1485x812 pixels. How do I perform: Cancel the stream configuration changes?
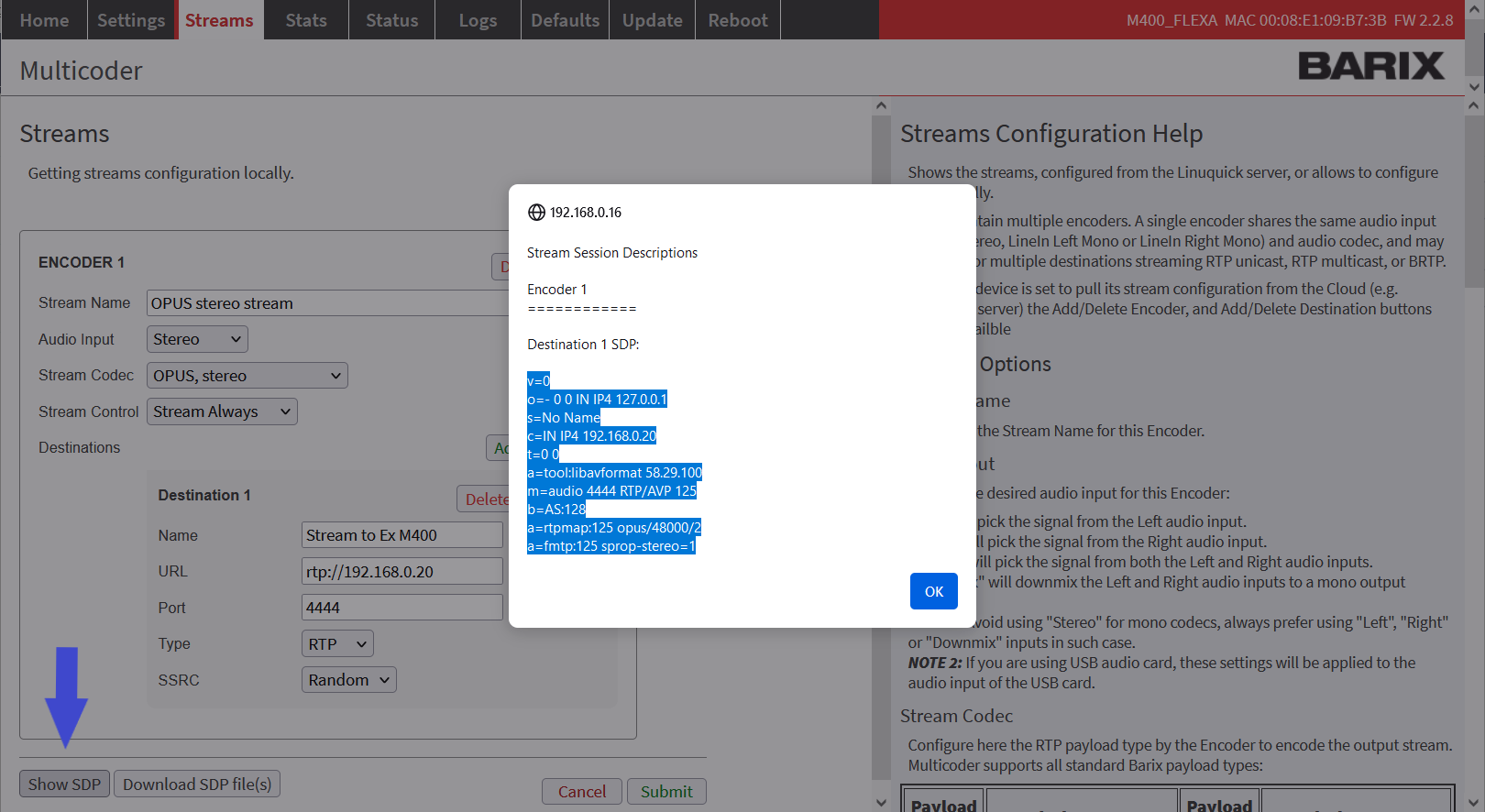click(581, 792)
